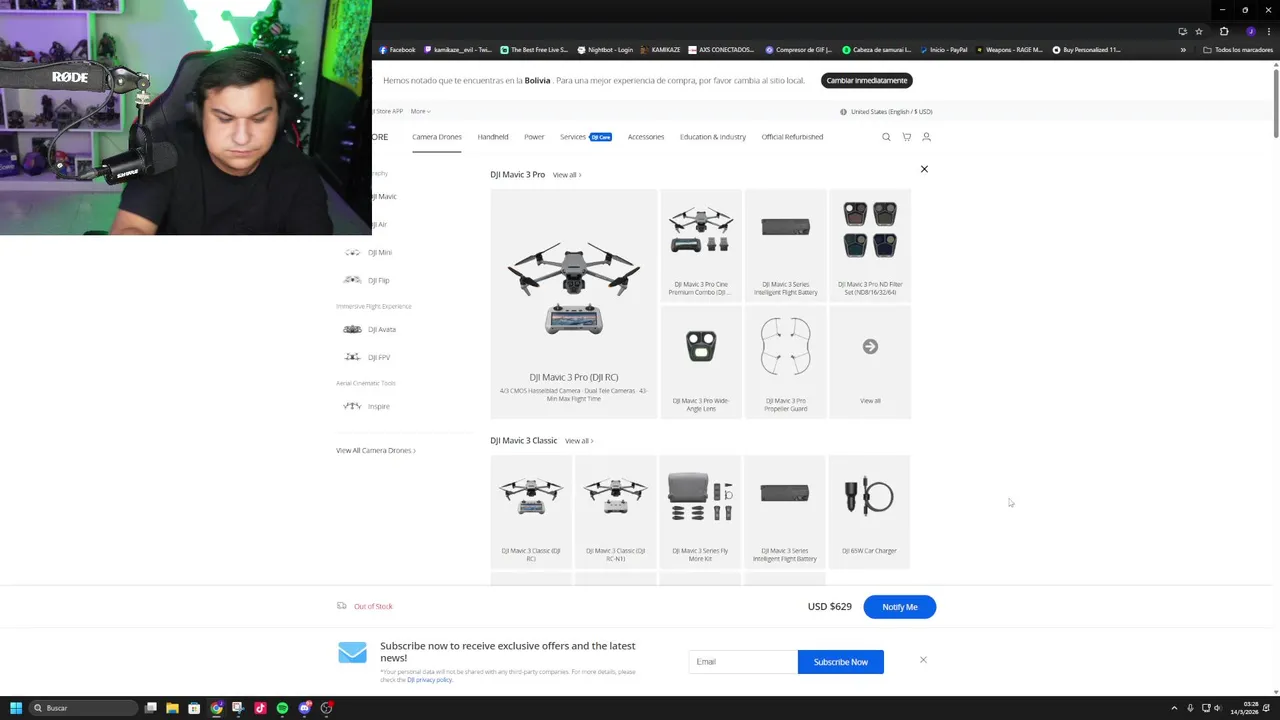Click the circled arrow View all icon
1280x720 pixels.
pyautogui.click(x=870, y=347)
